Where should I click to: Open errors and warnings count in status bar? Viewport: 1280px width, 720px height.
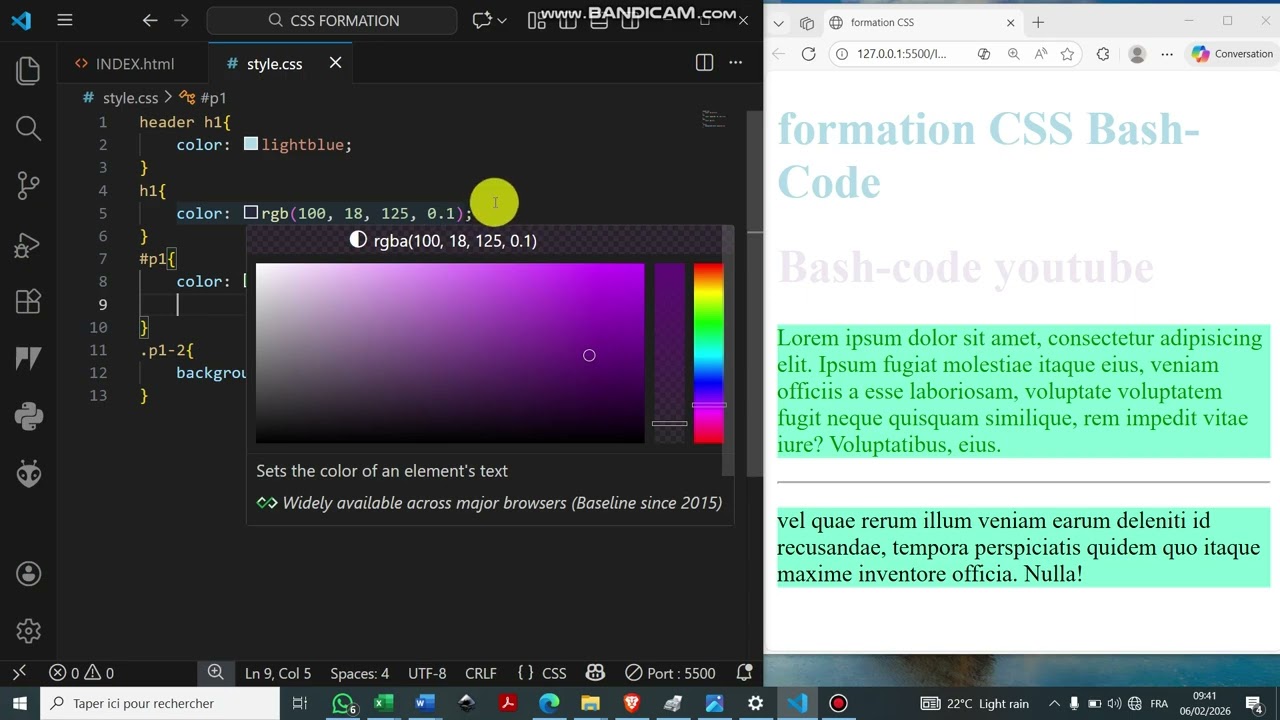pos(81,673)
